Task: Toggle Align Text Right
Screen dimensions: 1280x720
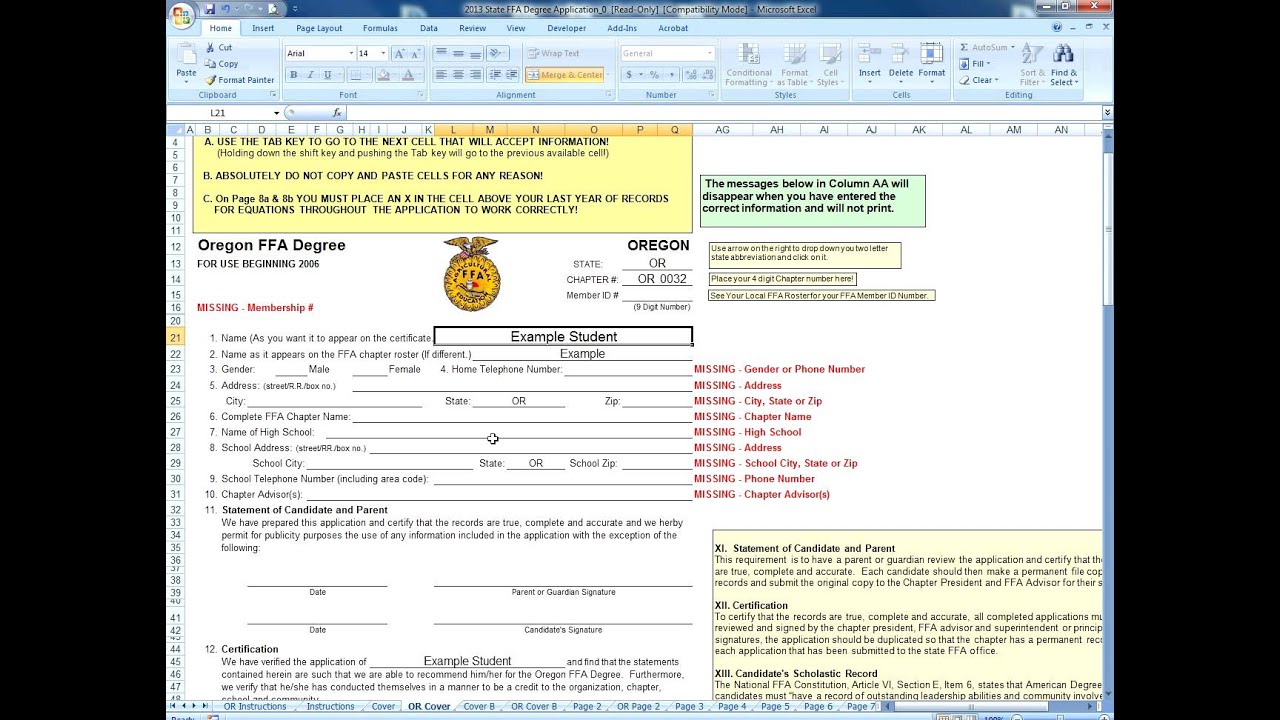Action: point(475,75)
